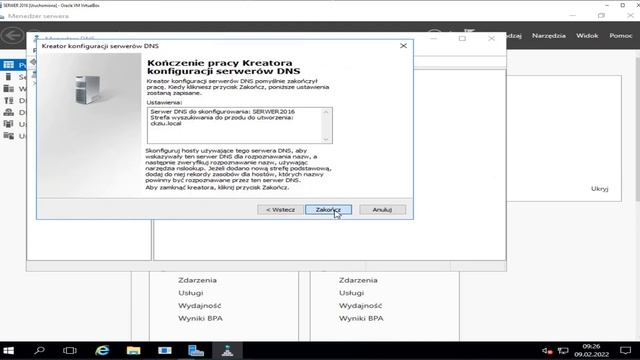This screenshot has width=640, height=360.
Task: Open Zdarzenia in the left tile
Action: pos(197,280)
